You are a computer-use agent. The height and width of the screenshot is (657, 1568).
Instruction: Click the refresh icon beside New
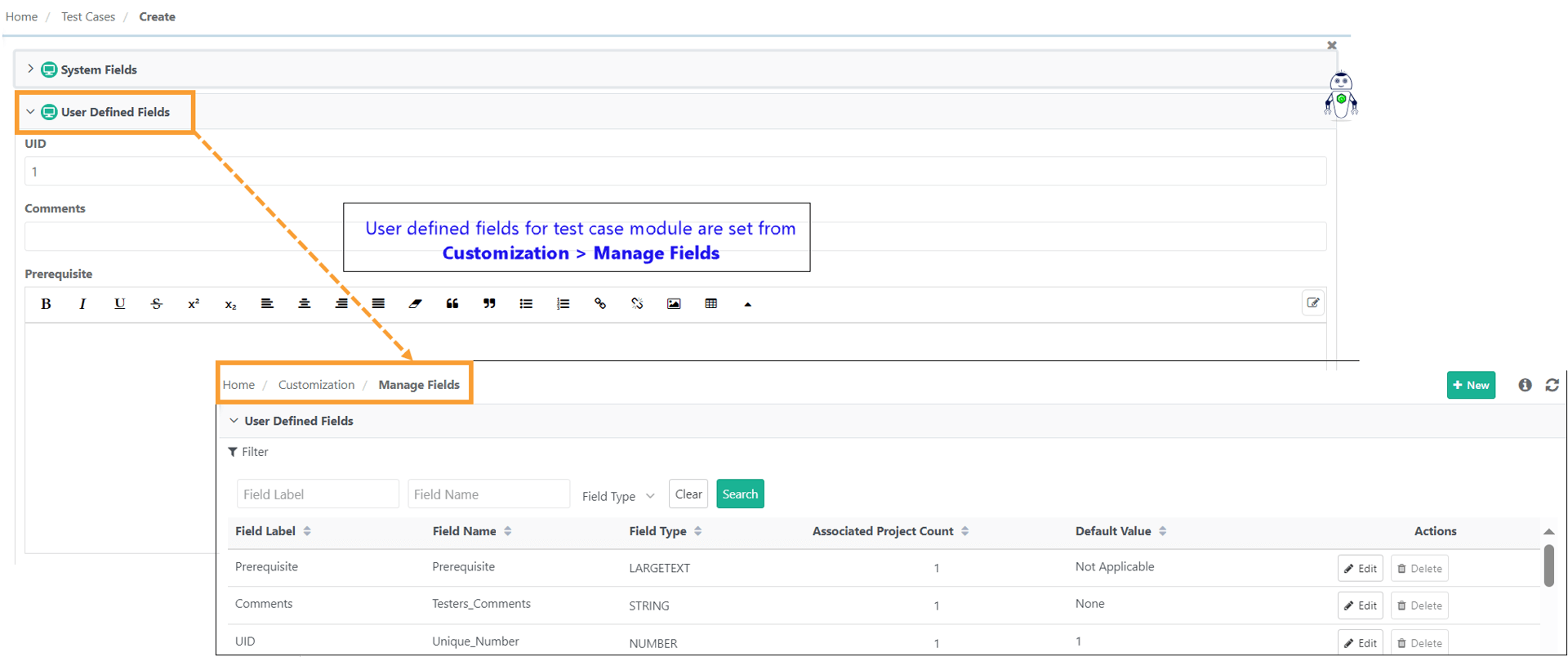1552,385
